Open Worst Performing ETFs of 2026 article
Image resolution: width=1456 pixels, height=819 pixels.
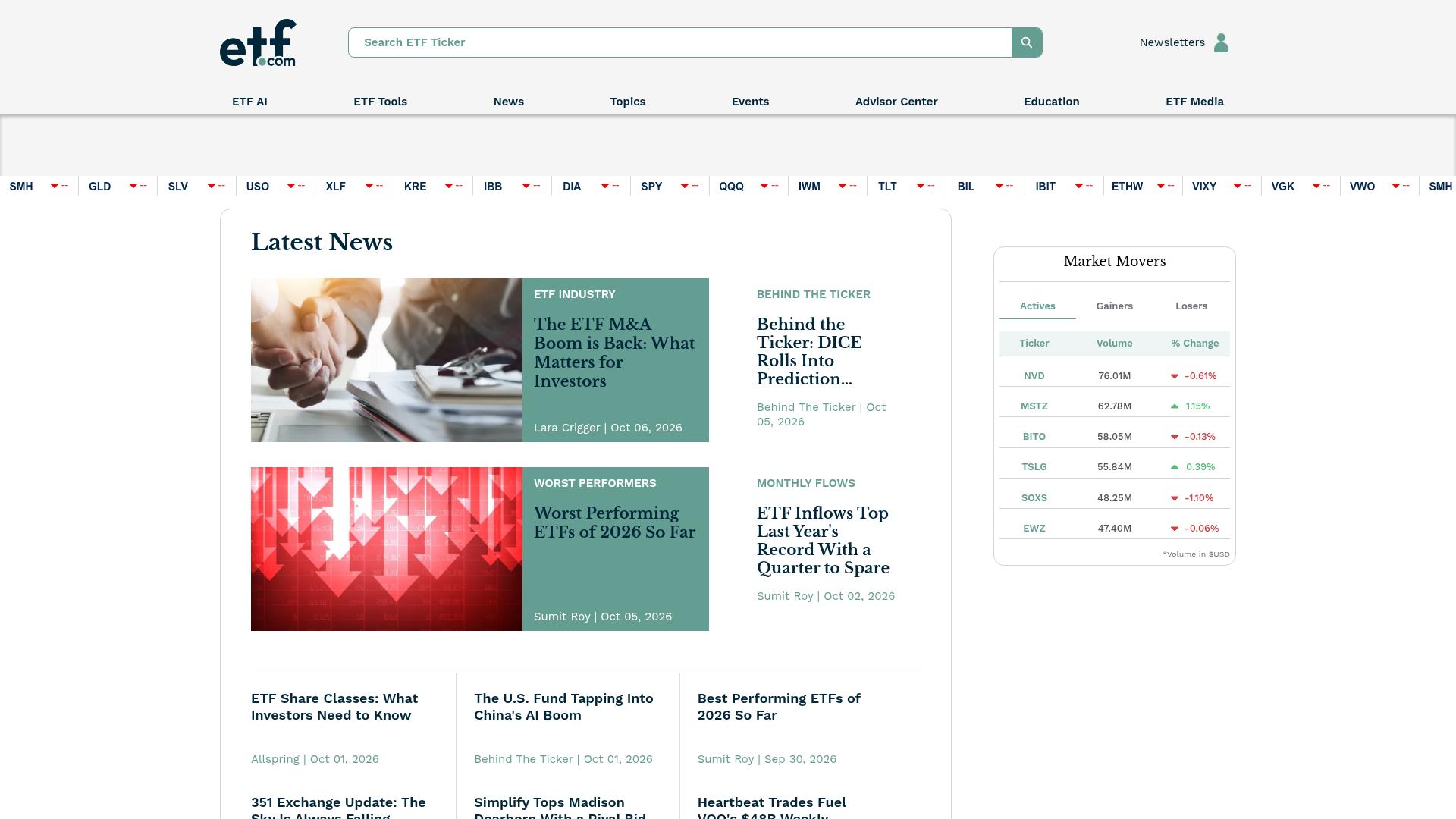[614, 522]
